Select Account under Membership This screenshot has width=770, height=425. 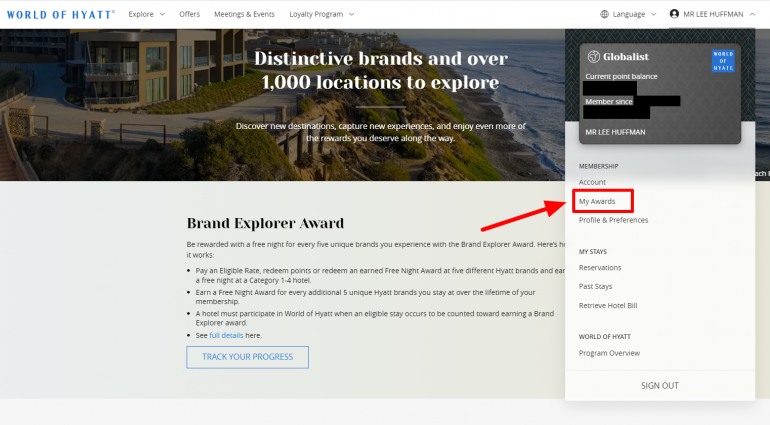click(x=592, y=182)
